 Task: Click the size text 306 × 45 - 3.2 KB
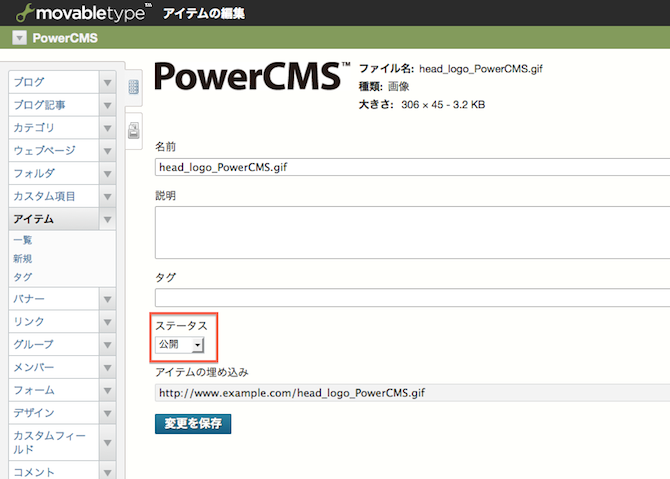click(x=443, y=105)
